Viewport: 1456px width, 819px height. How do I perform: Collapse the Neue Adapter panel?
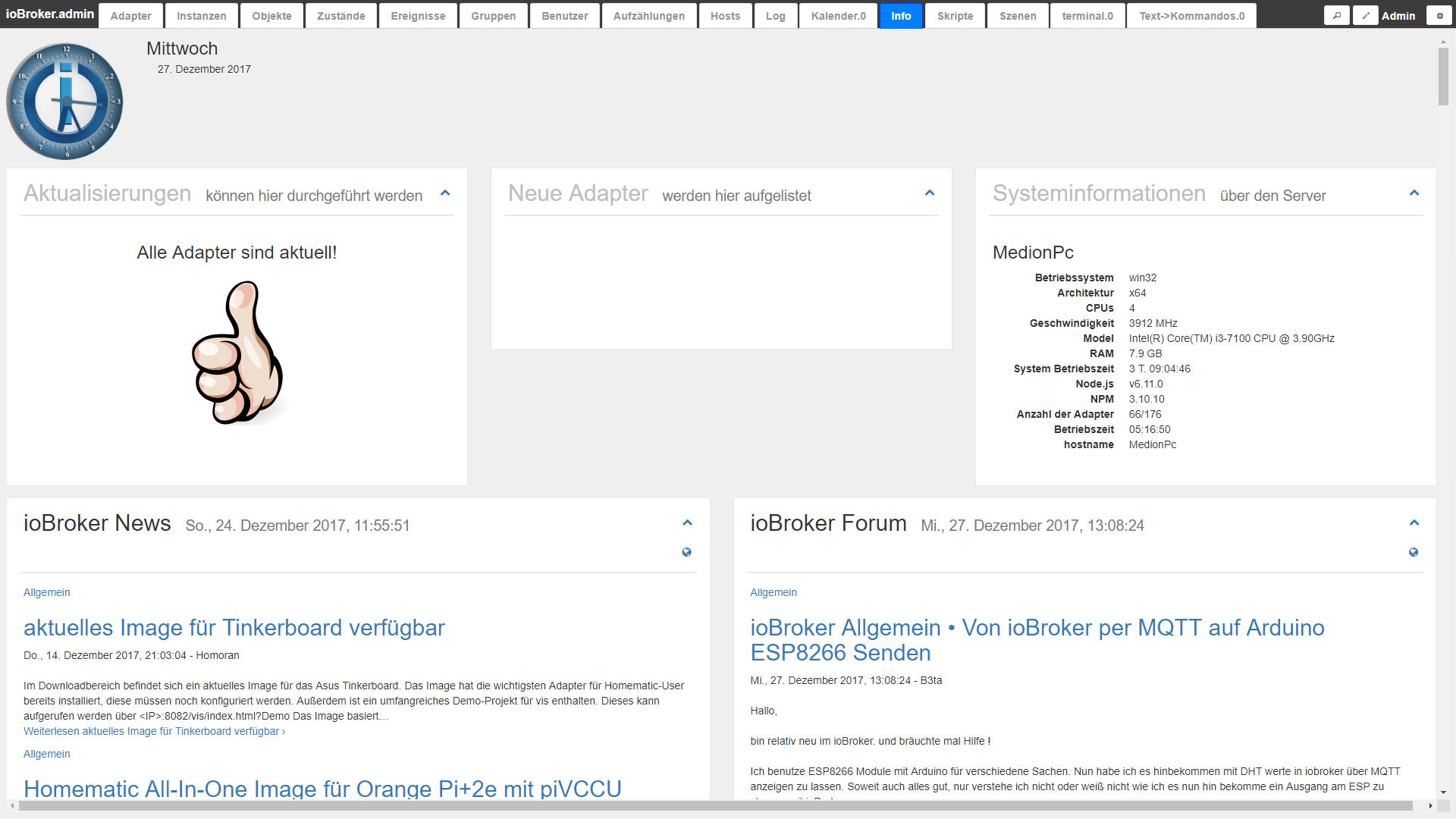tap(930, 193)
